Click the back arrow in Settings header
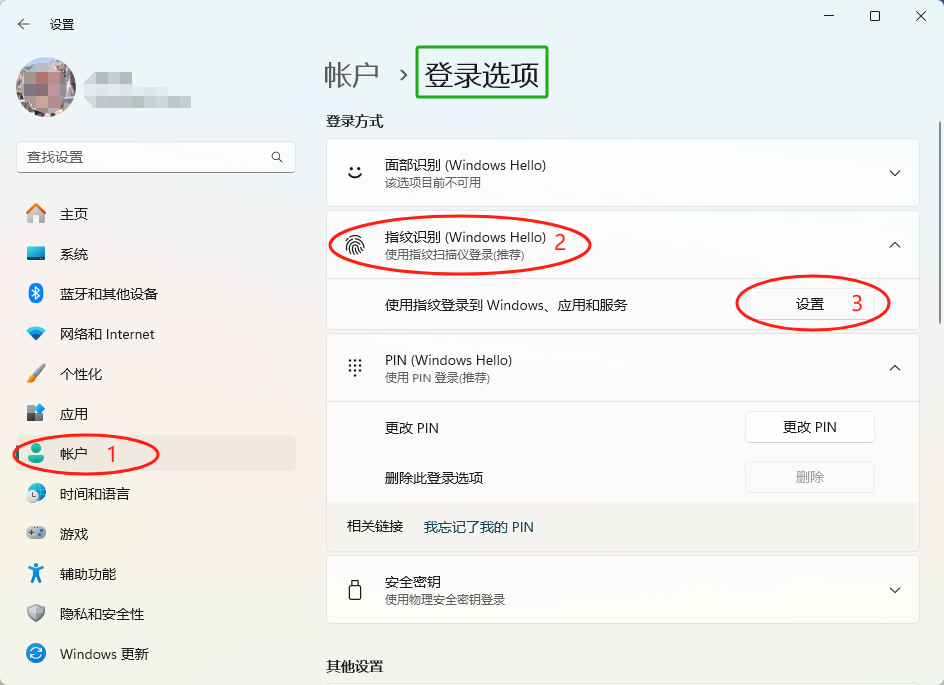The height and width of the screenshot is (685, 944). pos(24,24)
